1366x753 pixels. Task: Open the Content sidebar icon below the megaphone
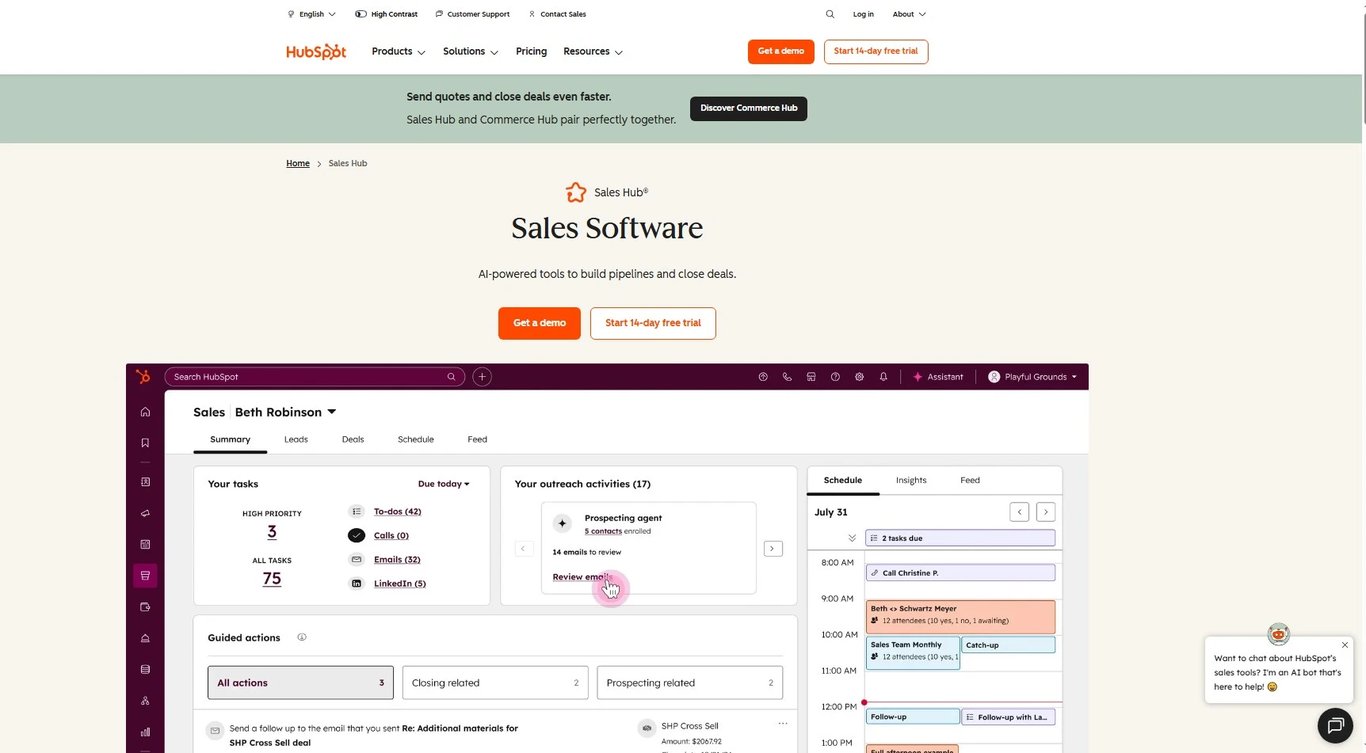[145, 545]
